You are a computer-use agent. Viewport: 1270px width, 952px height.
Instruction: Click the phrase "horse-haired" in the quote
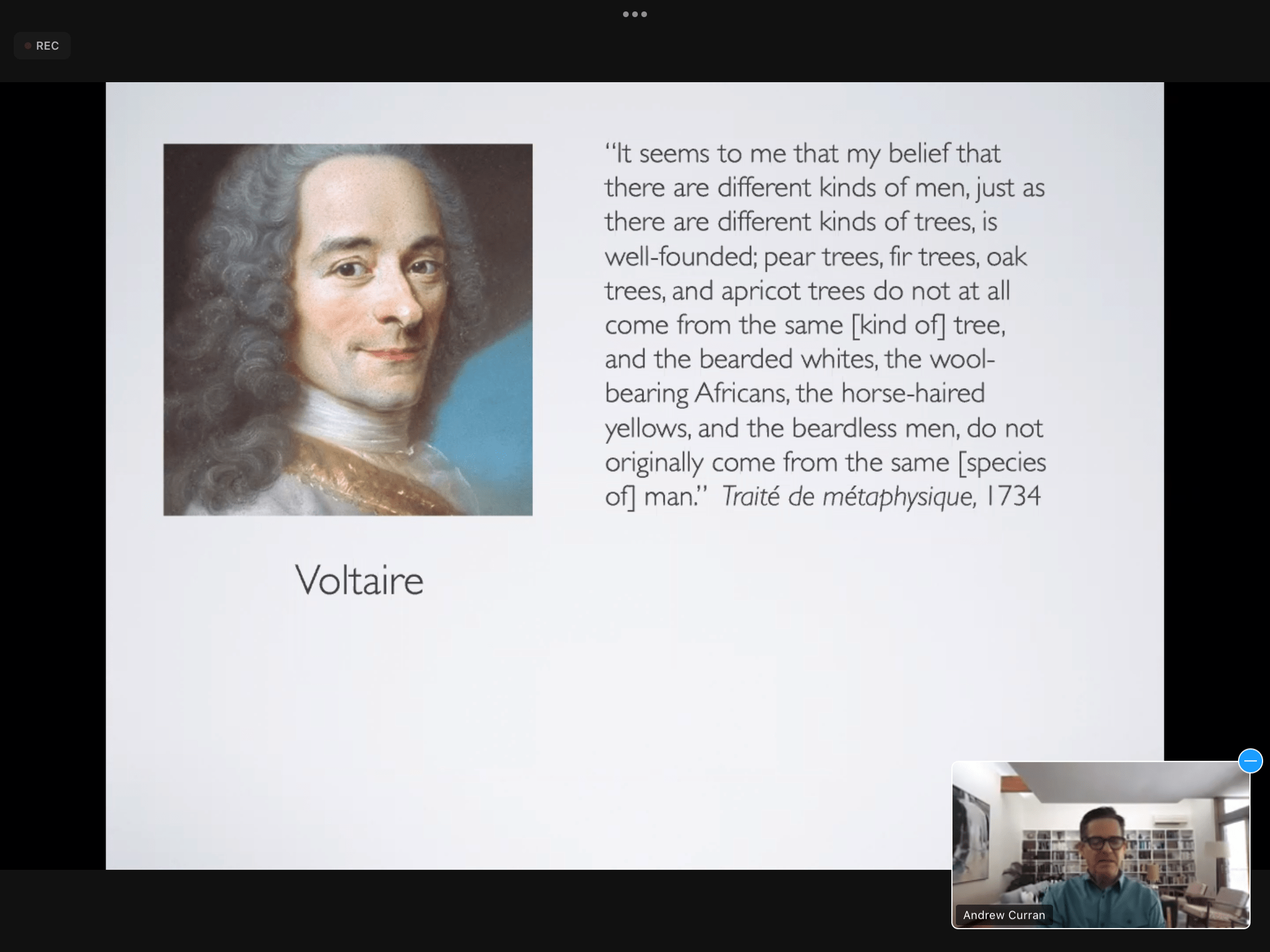tap(913, 394)
